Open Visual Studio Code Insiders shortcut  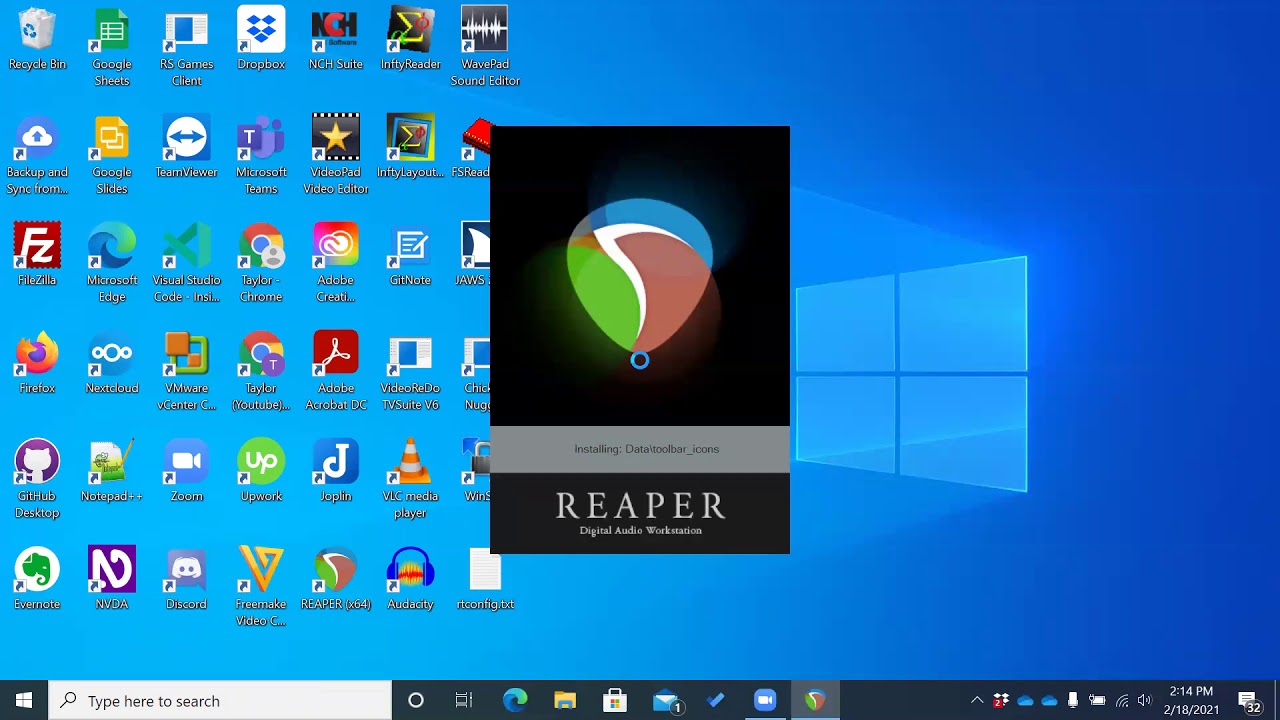point(186,264)
